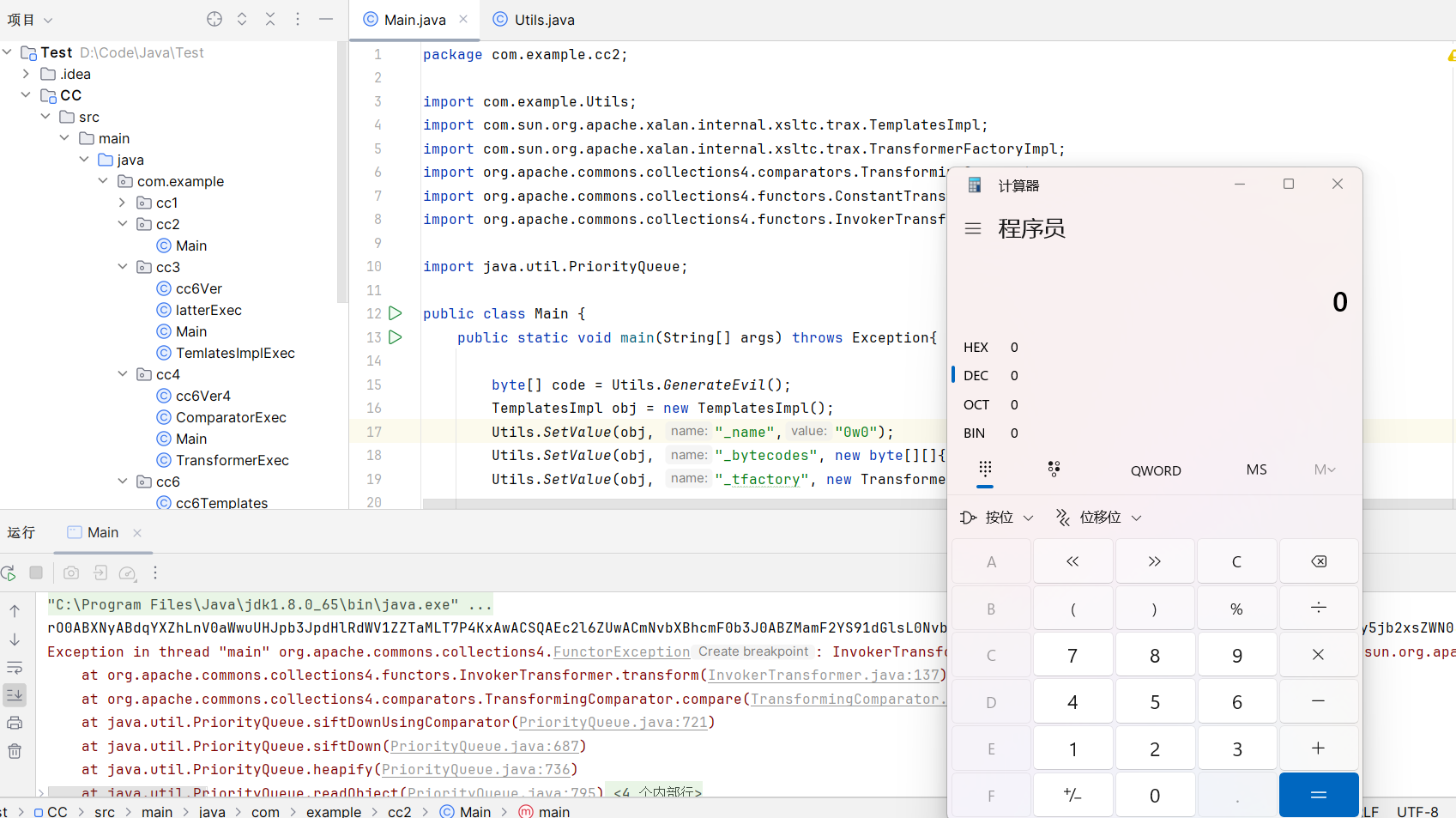This screenshot has width=1456, height=818.
Task: Click up stack trace arrow
Action: pyautogui.click(x=15, y=611)
